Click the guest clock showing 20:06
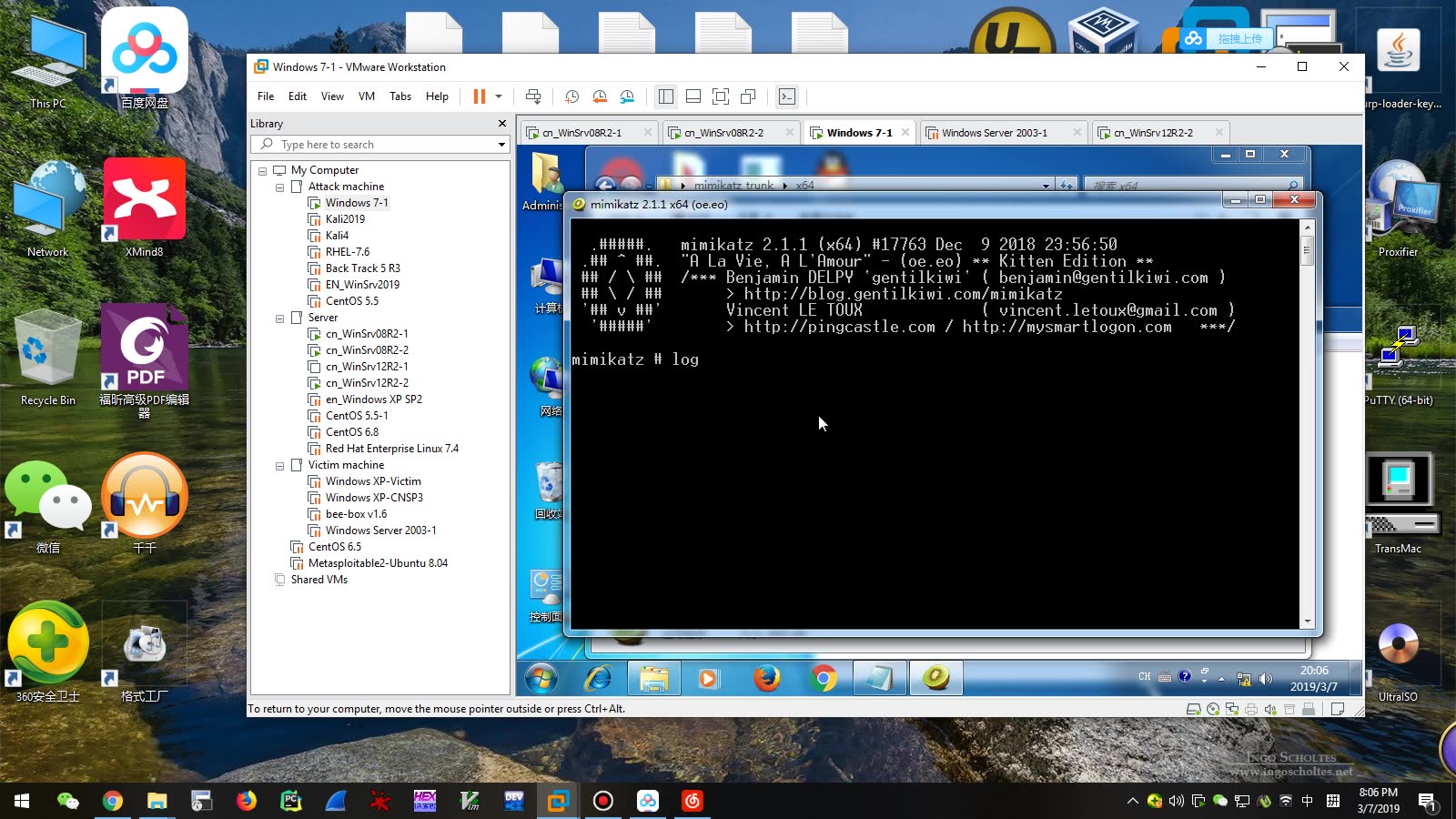The height and width of the screenshot is (819, 1456). (x=1313, y=678)
